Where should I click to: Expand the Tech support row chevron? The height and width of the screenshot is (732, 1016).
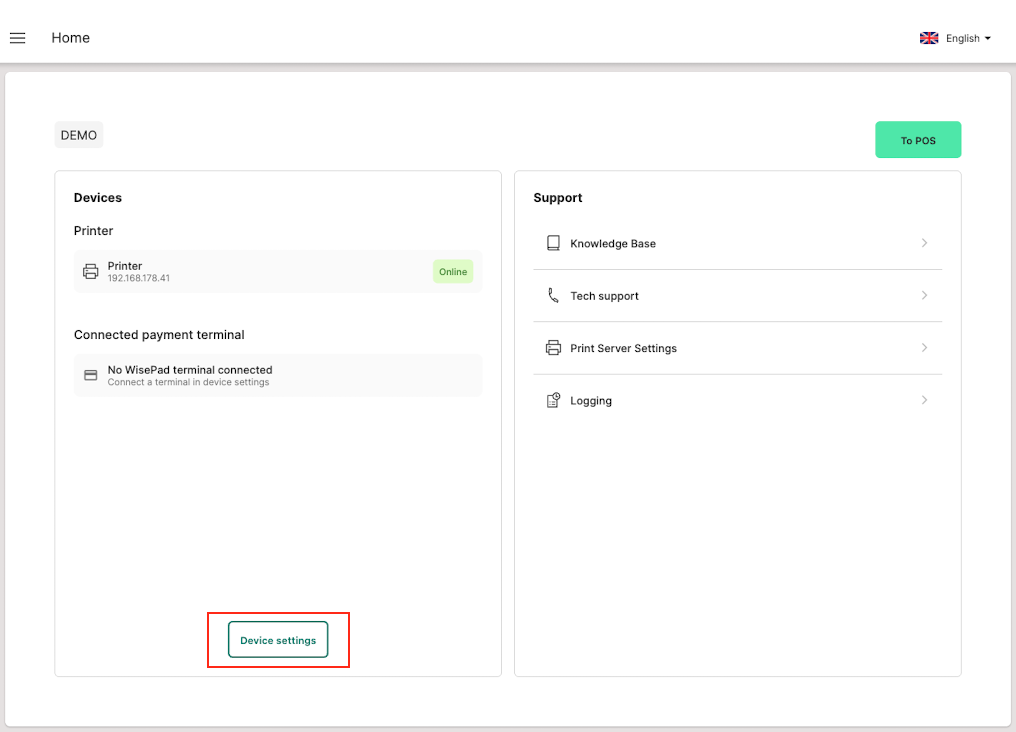(x=924, y=296)
